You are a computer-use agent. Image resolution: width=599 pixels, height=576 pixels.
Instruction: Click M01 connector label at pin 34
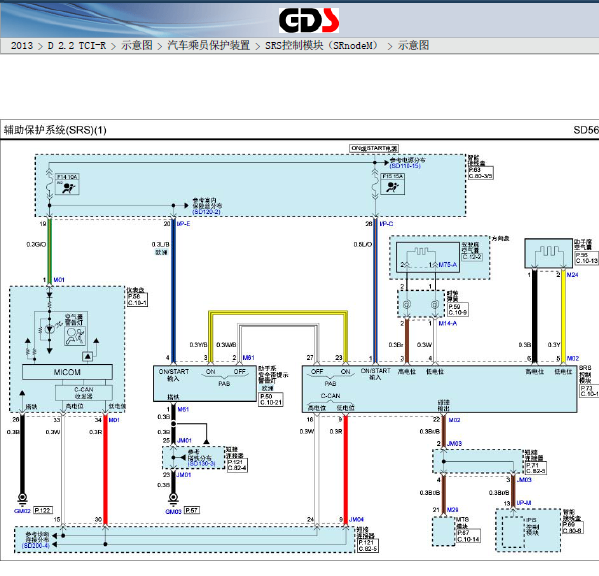(114, 420)
